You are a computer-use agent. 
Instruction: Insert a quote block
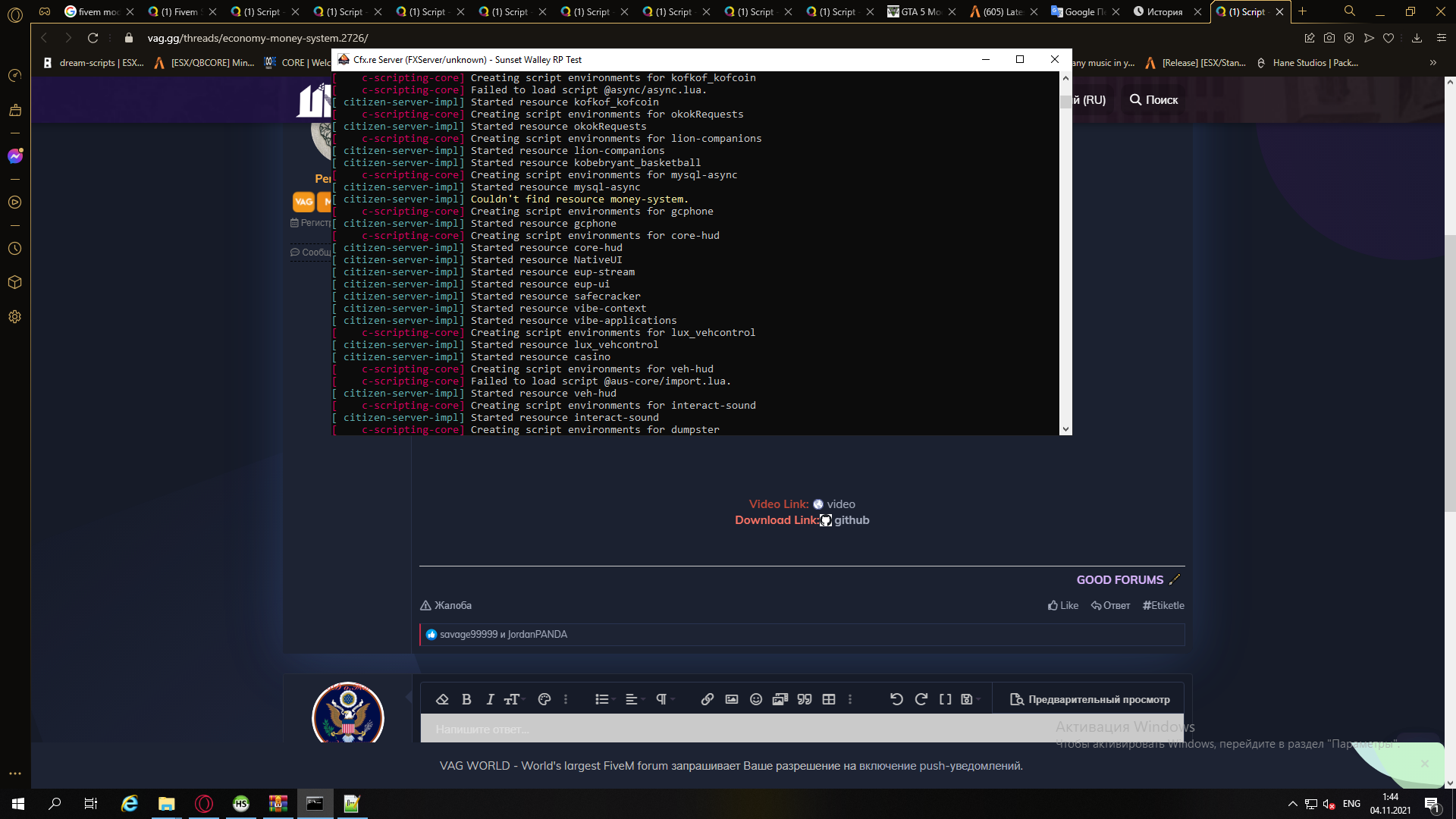805,699
